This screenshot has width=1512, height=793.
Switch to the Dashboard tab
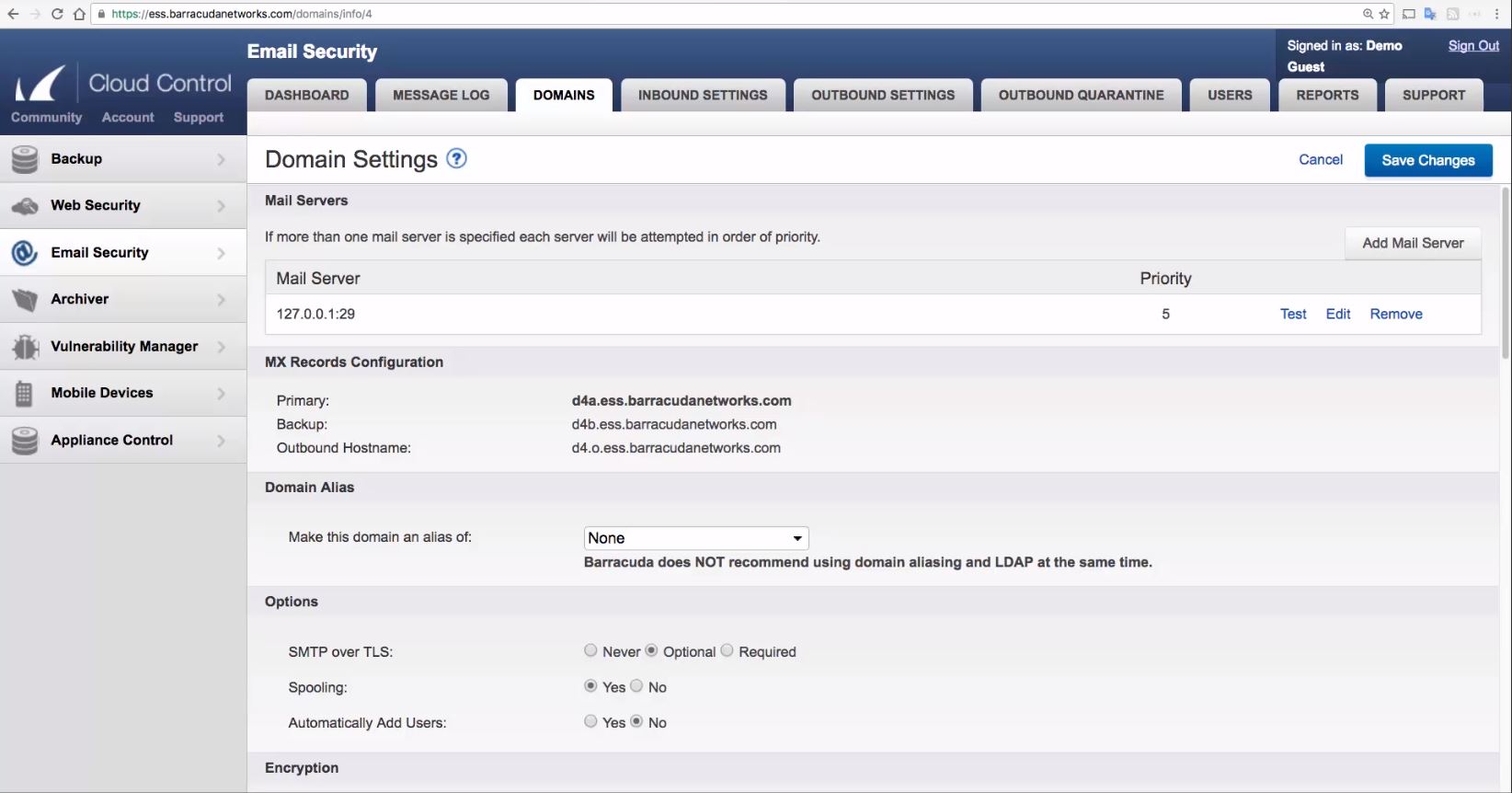[307, 95]
